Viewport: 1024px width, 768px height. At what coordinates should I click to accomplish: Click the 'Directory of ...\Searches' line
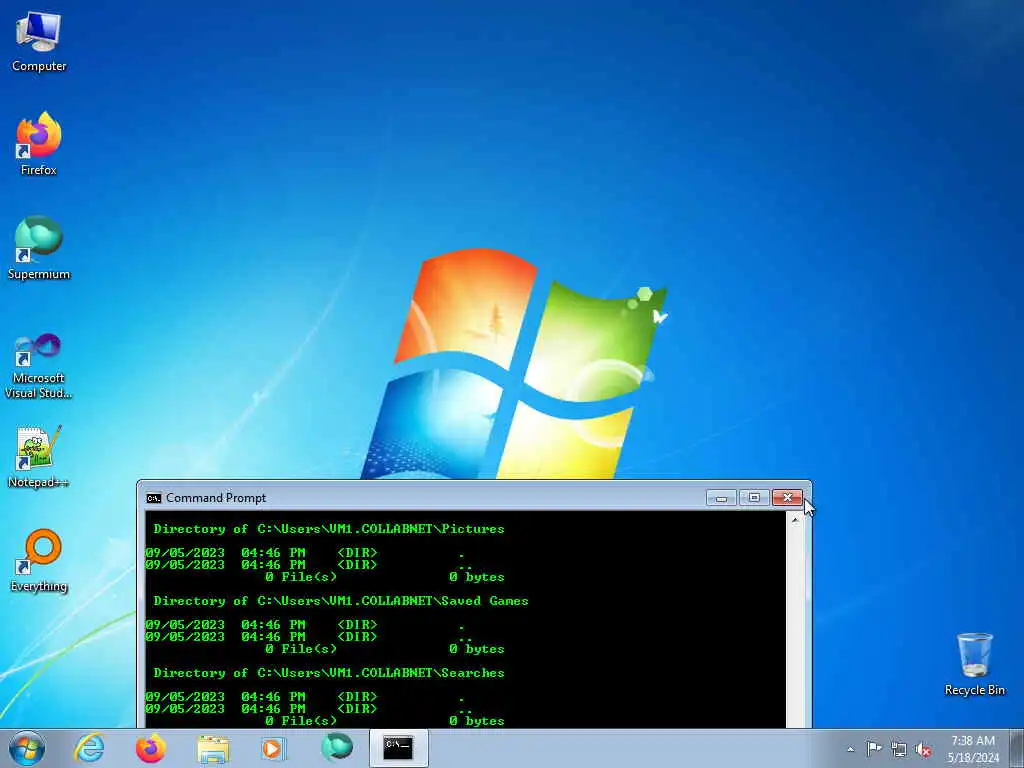click(x=329, y=673)
